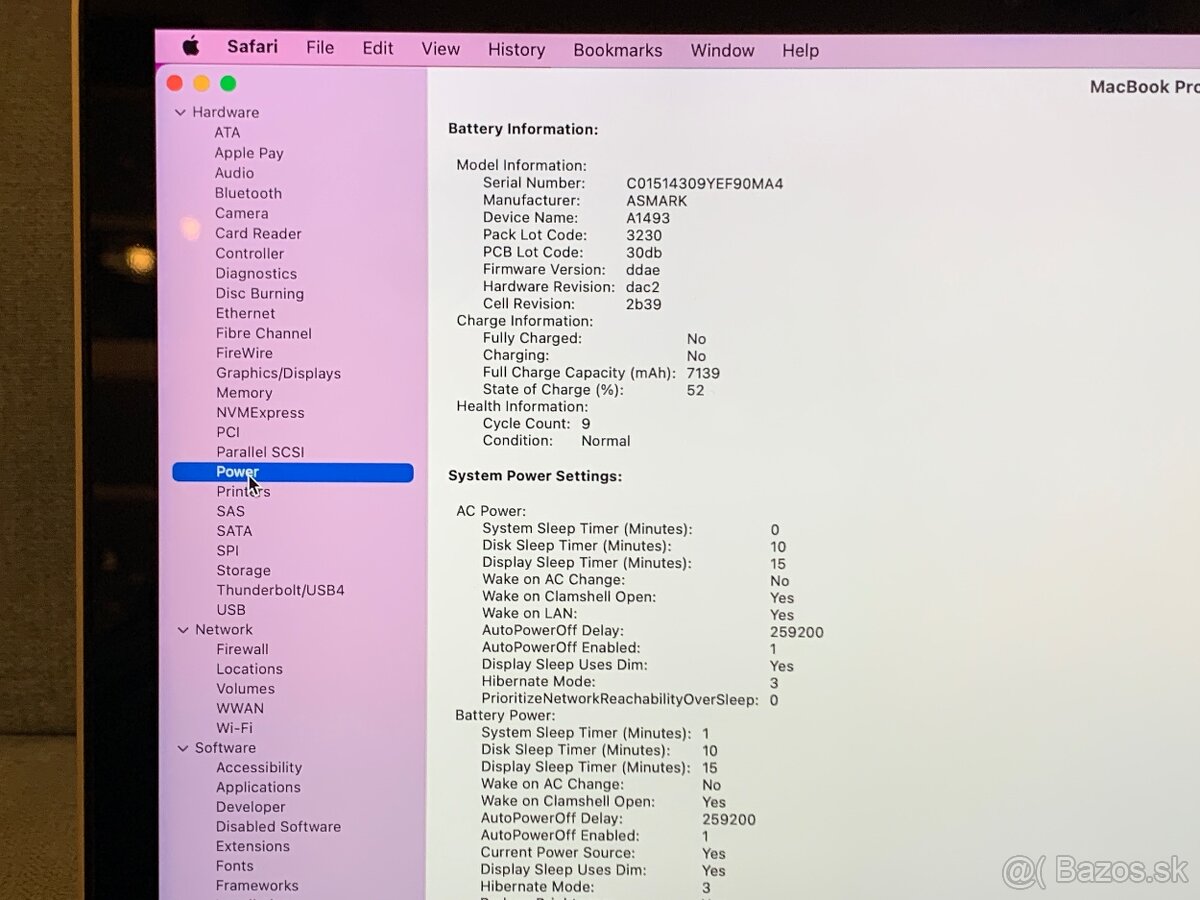1200x900 pixels.
Task: Collapse the Network section in sidebar
Action: click(x=182, y=629)
